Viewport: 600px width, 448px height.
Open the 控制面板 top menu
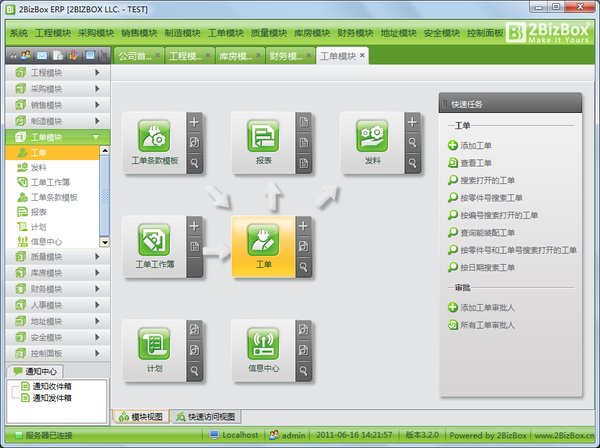click(485, 33)
